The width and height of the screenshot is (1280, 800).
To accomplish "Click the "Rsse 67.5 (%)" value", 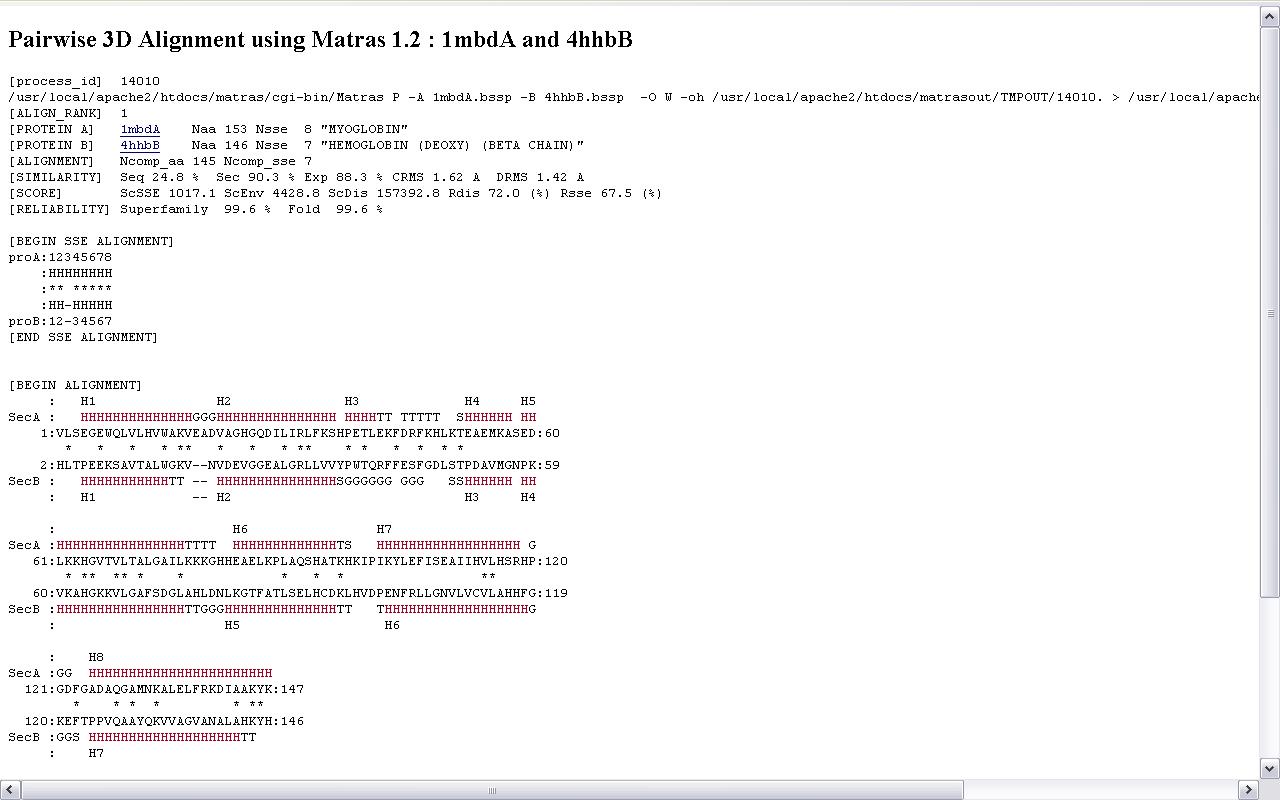I will 612,193.
